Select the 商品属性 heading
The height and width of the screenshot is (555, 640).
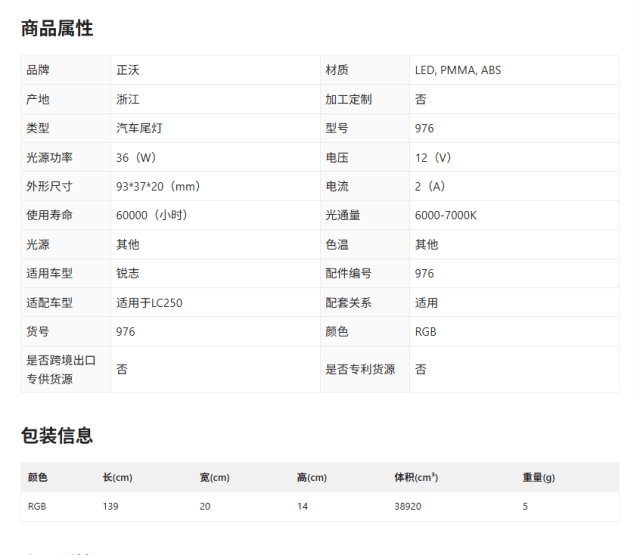point(57,29)
